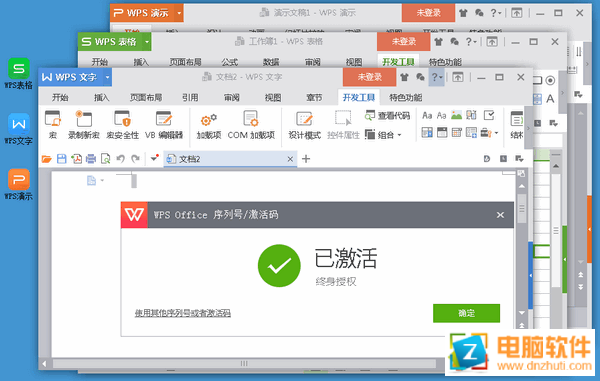Image resolution: width=600 pixels, height=381 pixels.
Task: Open 引用 references tab
Action: tap(190, 98)
